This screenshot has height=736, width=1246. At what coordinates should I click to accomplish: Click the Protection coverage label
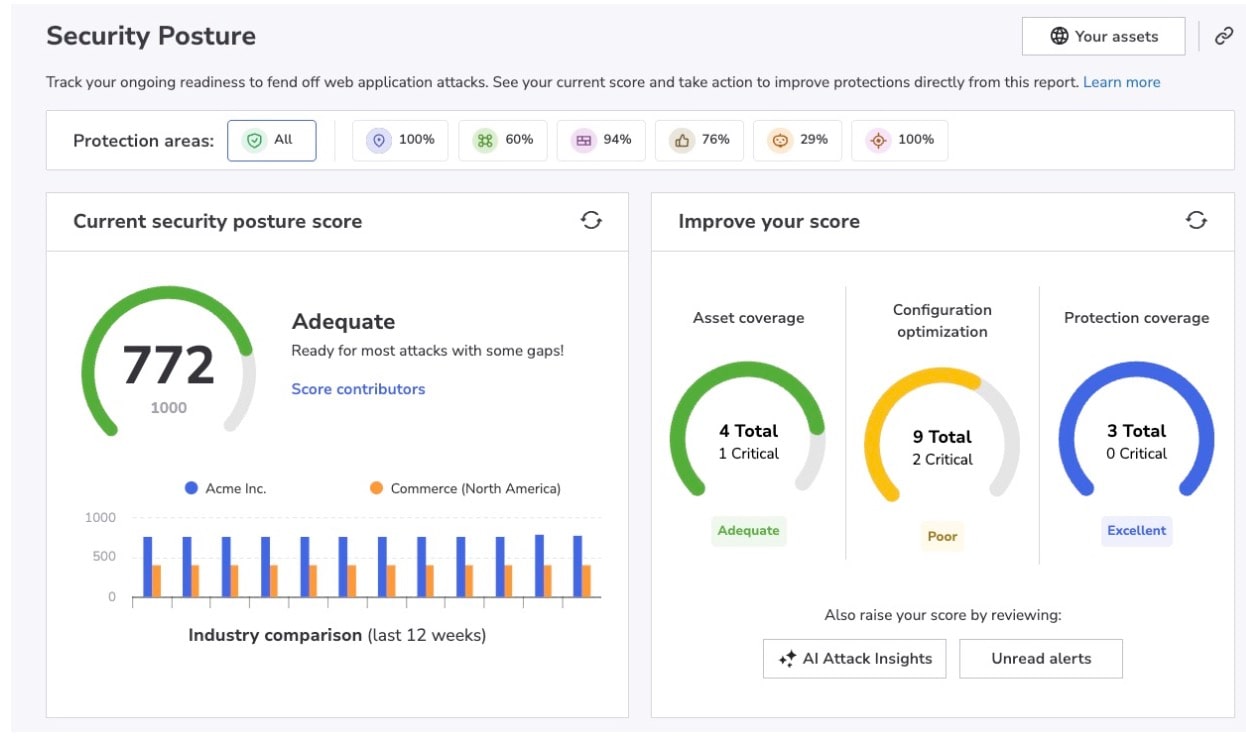pos(1136,318)
